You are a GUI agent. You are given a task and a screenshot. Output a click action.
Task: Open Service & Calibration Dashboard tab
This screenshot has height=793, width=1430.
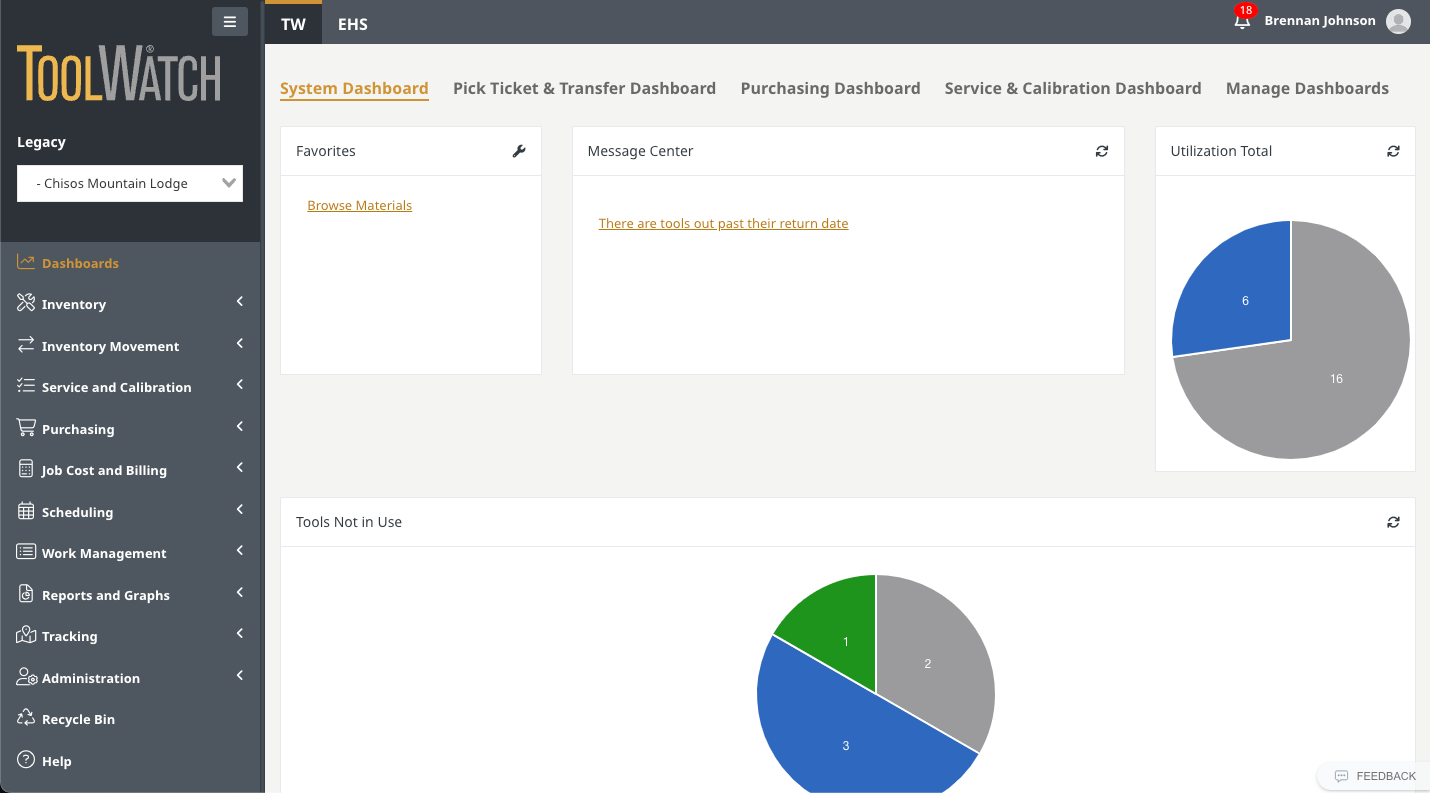(1073, 88)
